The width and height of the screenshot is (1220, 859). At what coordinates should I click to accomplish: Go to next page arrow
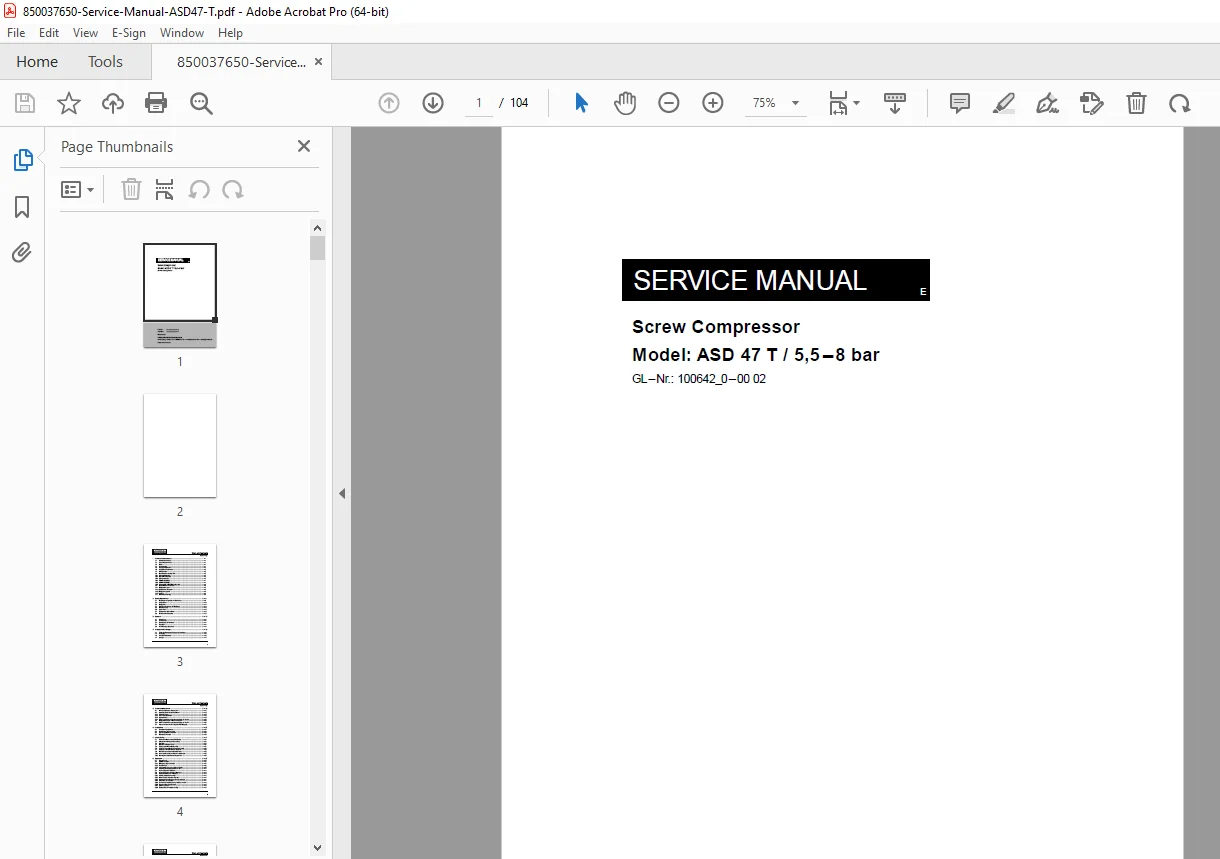[433, 103]
